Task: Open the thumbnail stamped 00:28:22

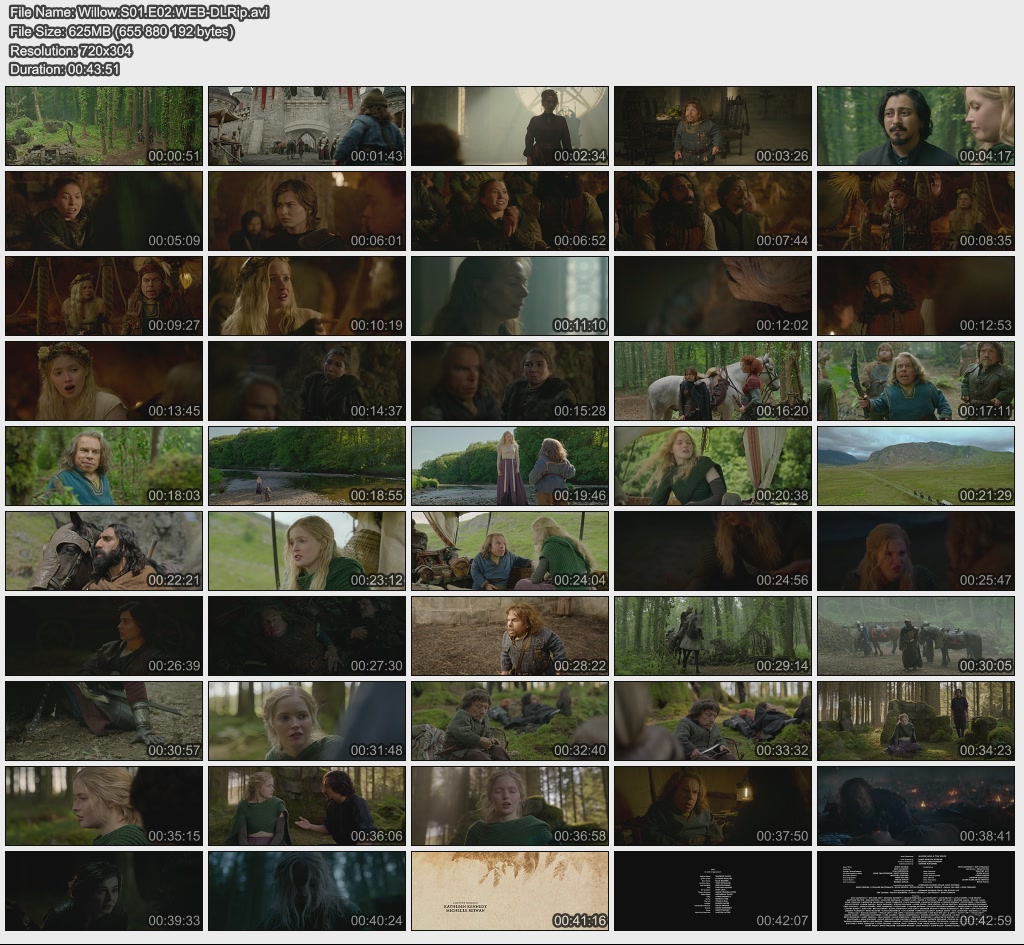Action: point(510,636)
